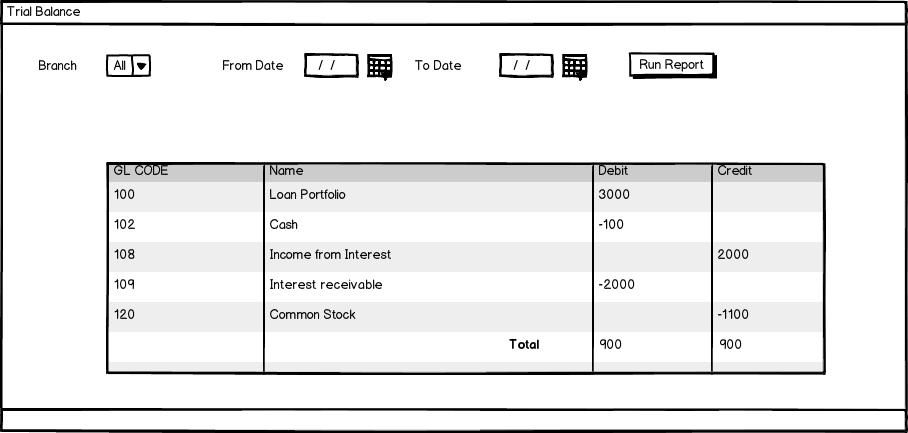
Task: Click the Run Report button
Action: [672, 65]
